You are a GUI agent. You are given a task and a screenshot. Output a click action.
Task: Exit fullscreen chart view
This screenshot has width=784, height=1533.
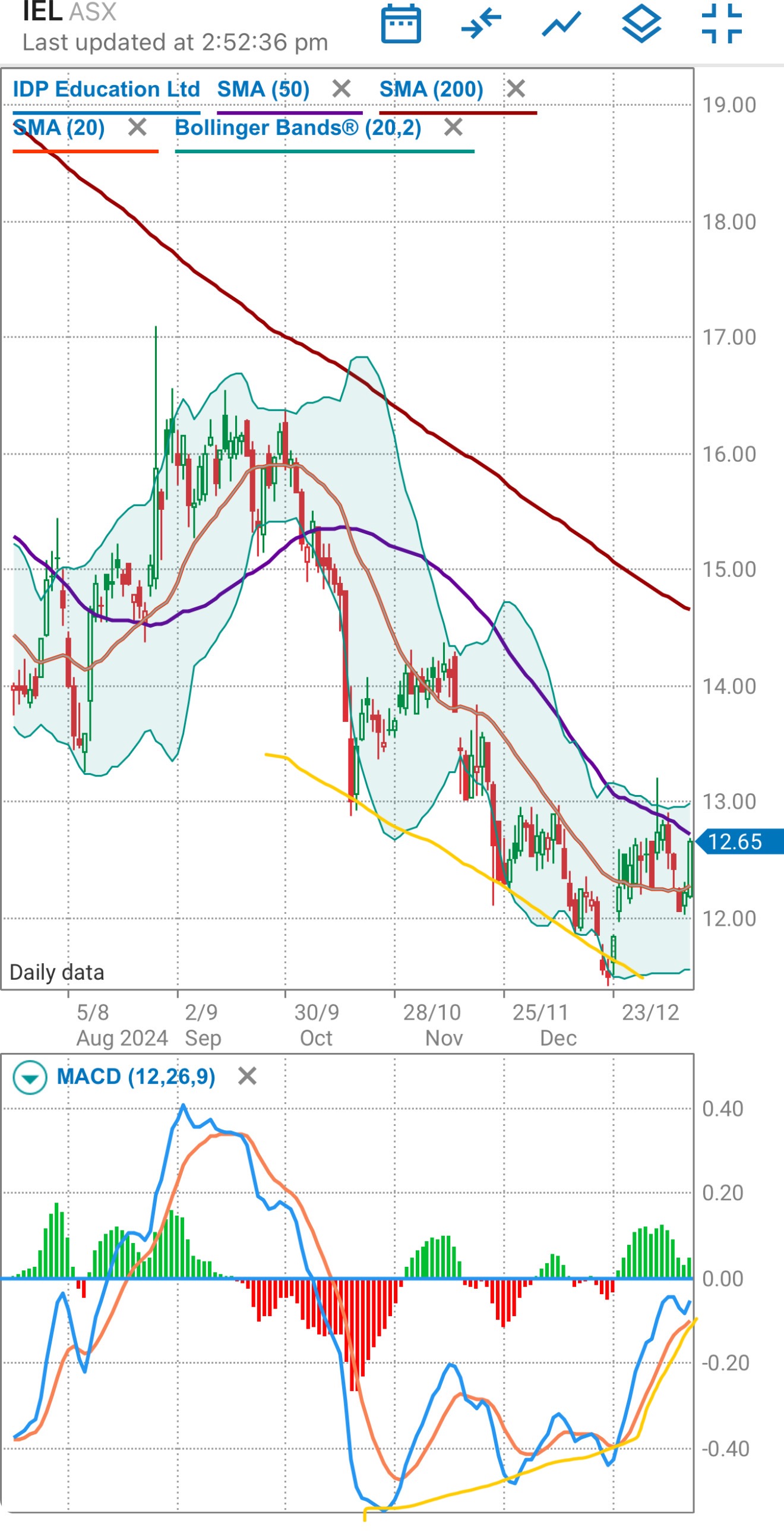click(721, 24)
